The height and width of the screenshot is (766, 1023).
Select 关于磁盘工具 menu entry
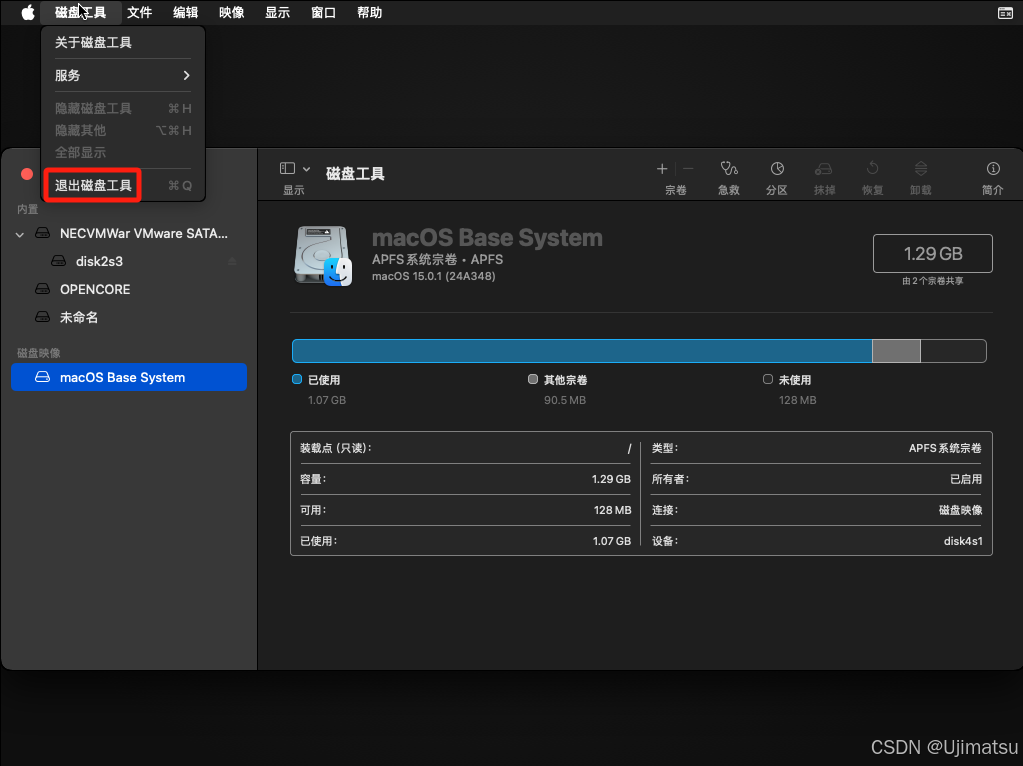(x=123, y=42)
